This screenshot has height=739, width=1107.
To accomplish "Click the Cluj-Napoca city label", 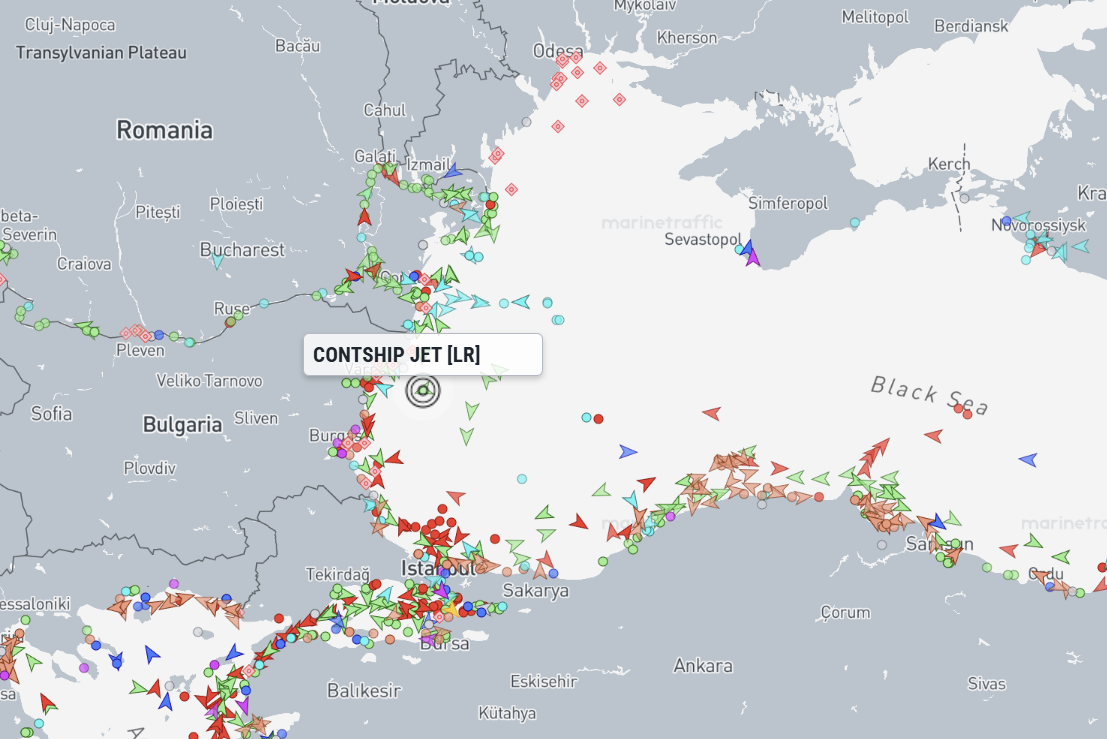I will (x=70, y=25).
